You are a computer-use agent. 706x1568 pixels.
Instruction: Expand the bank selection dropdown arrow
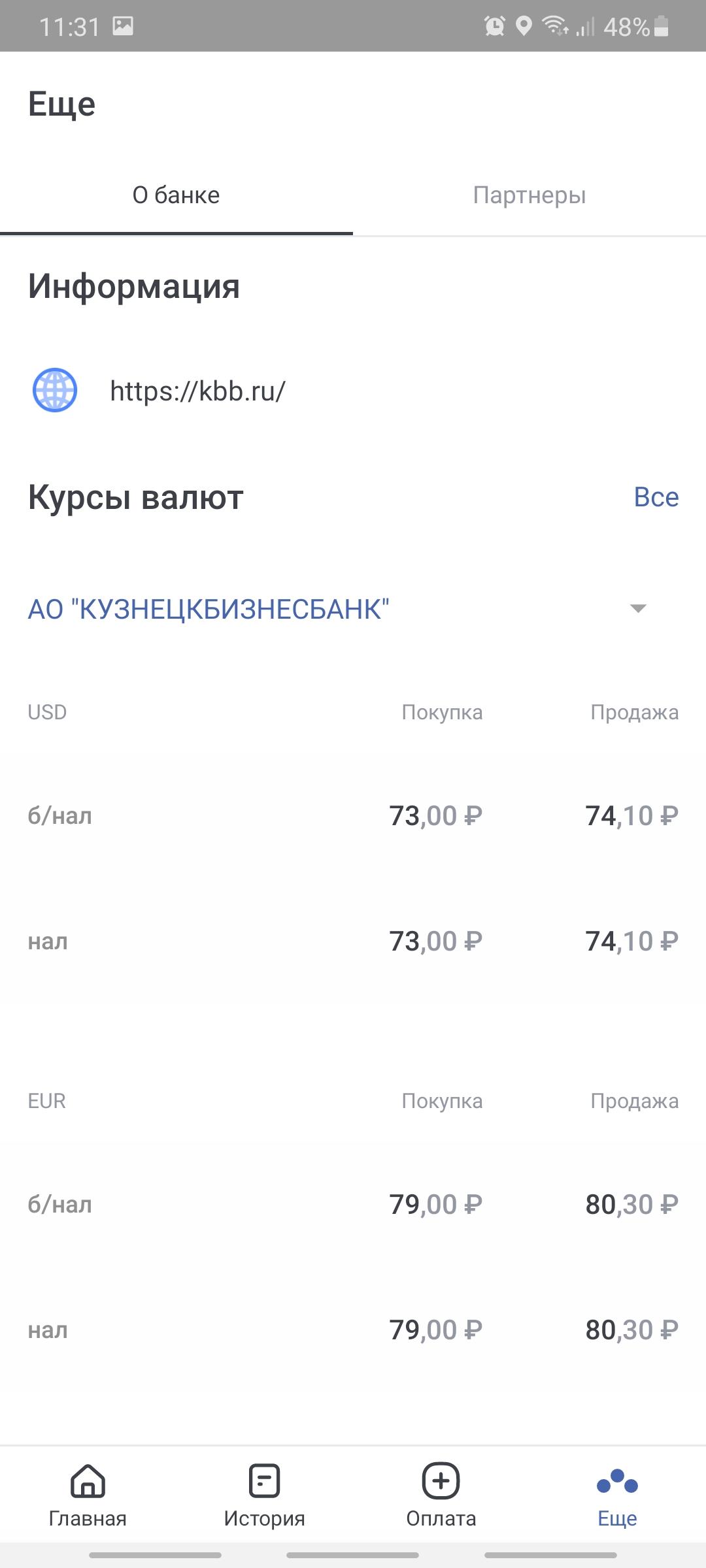638,609
